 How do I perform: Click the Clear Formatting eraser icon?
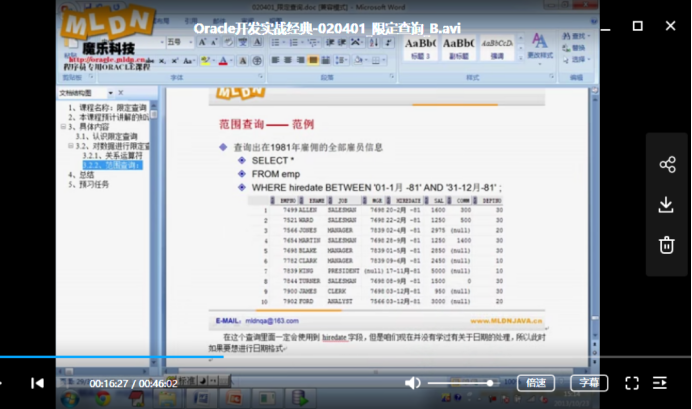(x=228, y=42)
